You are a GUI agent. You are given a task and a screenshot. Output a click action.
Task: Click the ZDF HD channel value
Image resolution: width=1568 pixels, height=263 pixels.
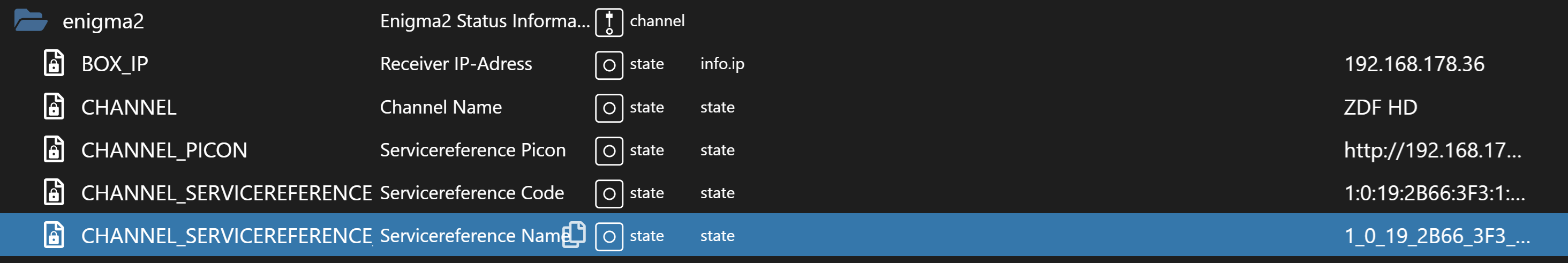pos(1380,107)
